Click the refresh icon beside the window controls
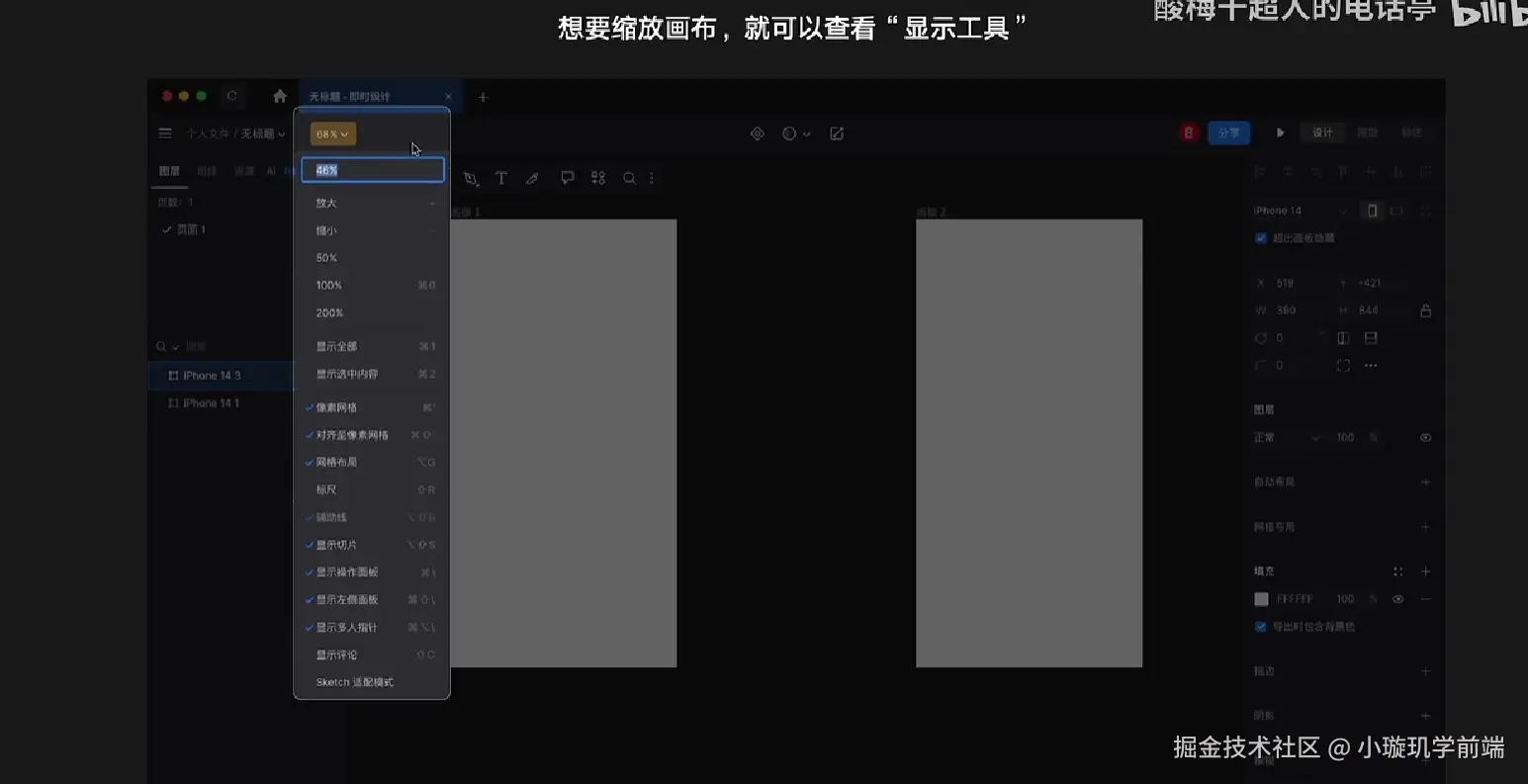Screen dimensions: 1528x784 coord(232,96)
